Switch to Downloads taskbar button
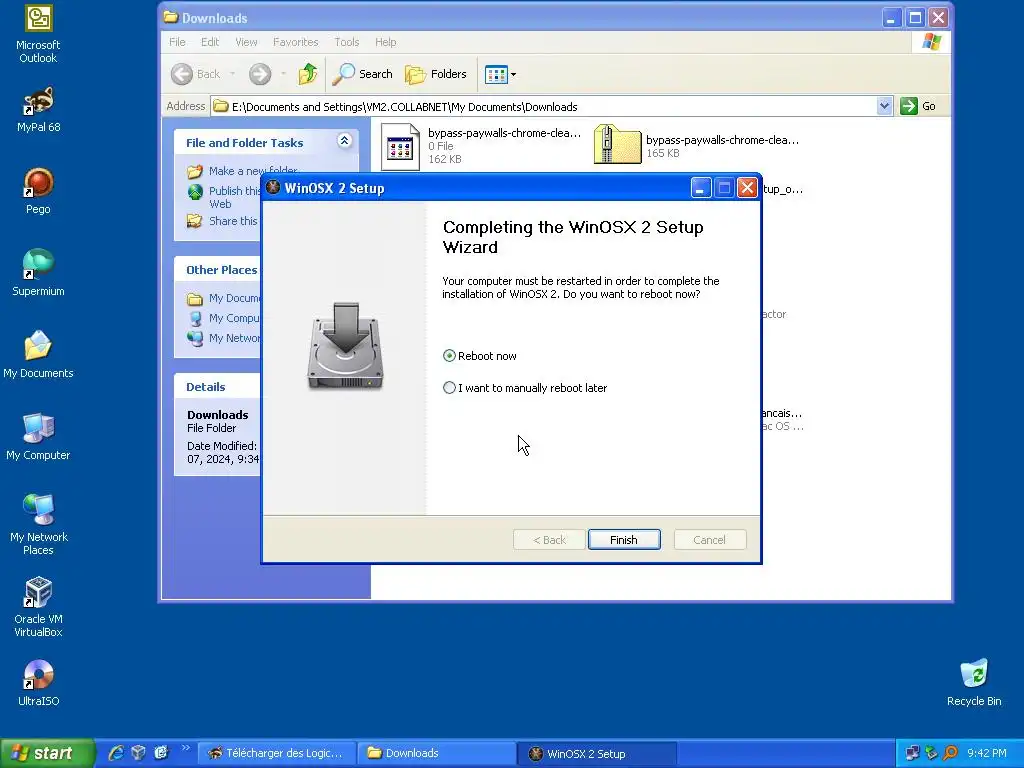The height and width of the screenshot is (768, 1024). [436, 753]
